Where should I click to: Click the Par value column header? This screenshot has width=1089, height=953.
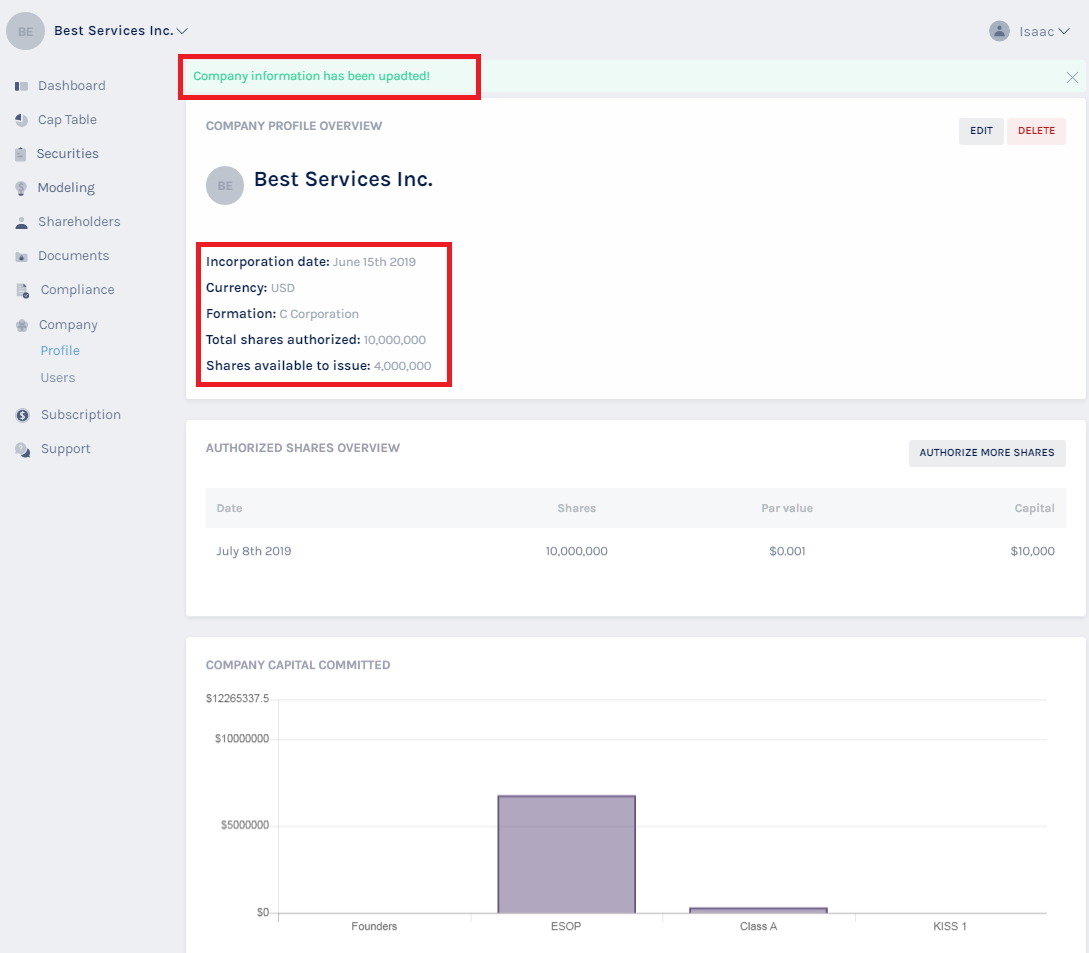point(787,508)
